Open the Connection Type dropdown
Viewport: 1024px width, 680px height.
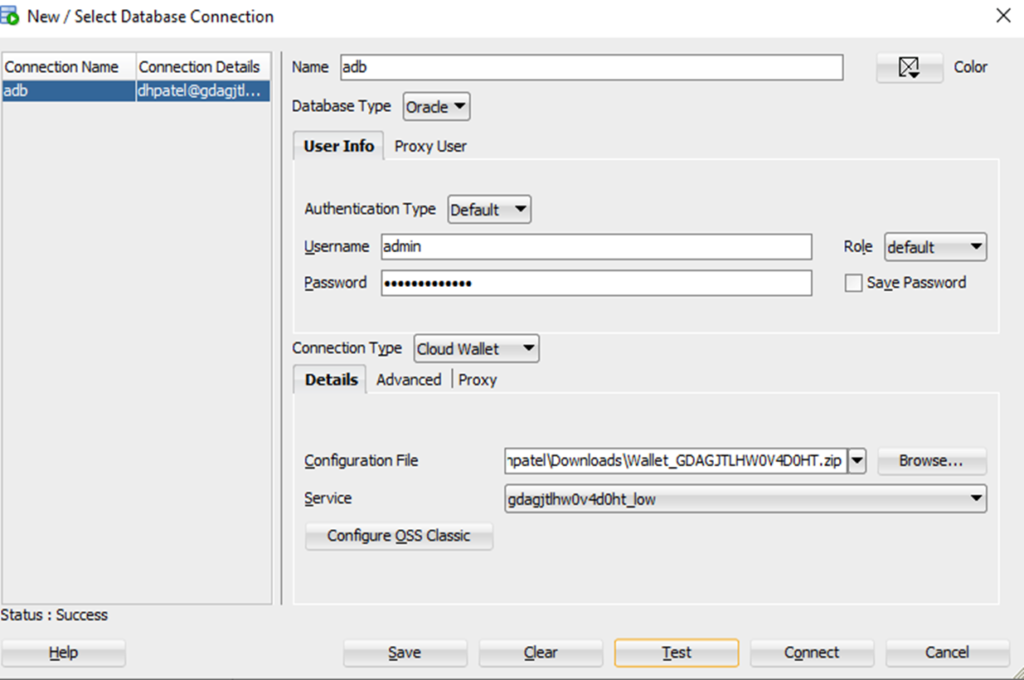[x=475, y=348]
